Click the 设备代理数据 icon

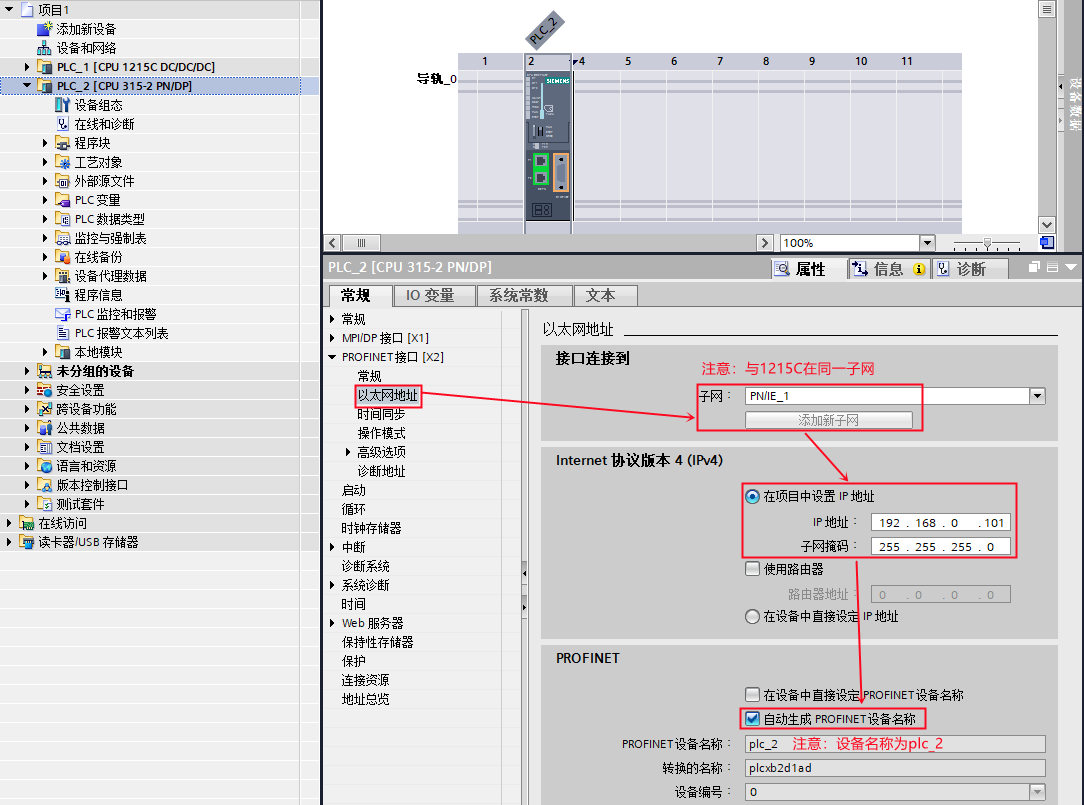63,276
